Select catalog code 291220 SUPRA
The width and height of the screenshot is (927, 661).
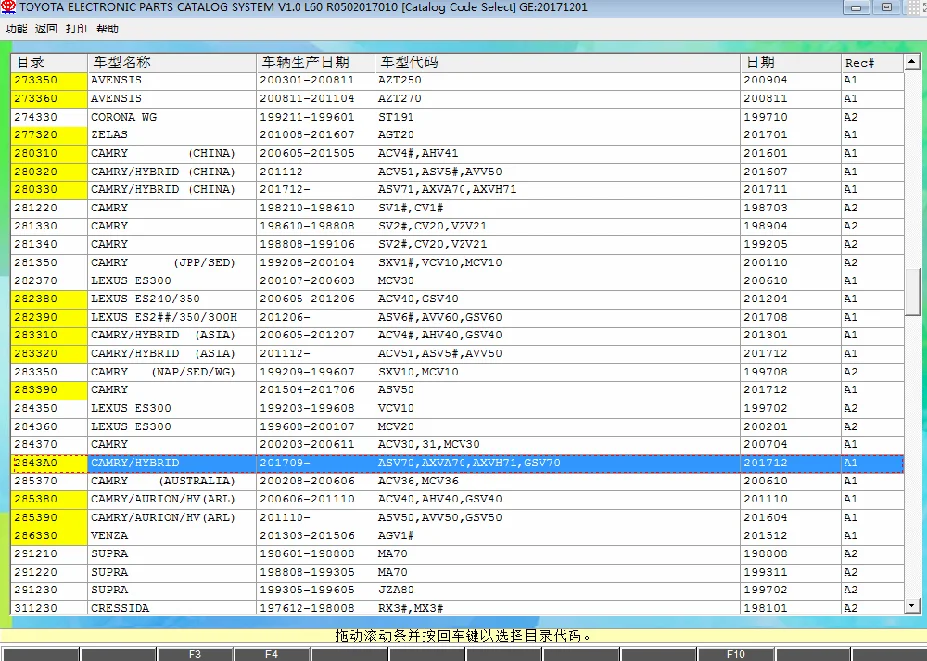[37, 572]
